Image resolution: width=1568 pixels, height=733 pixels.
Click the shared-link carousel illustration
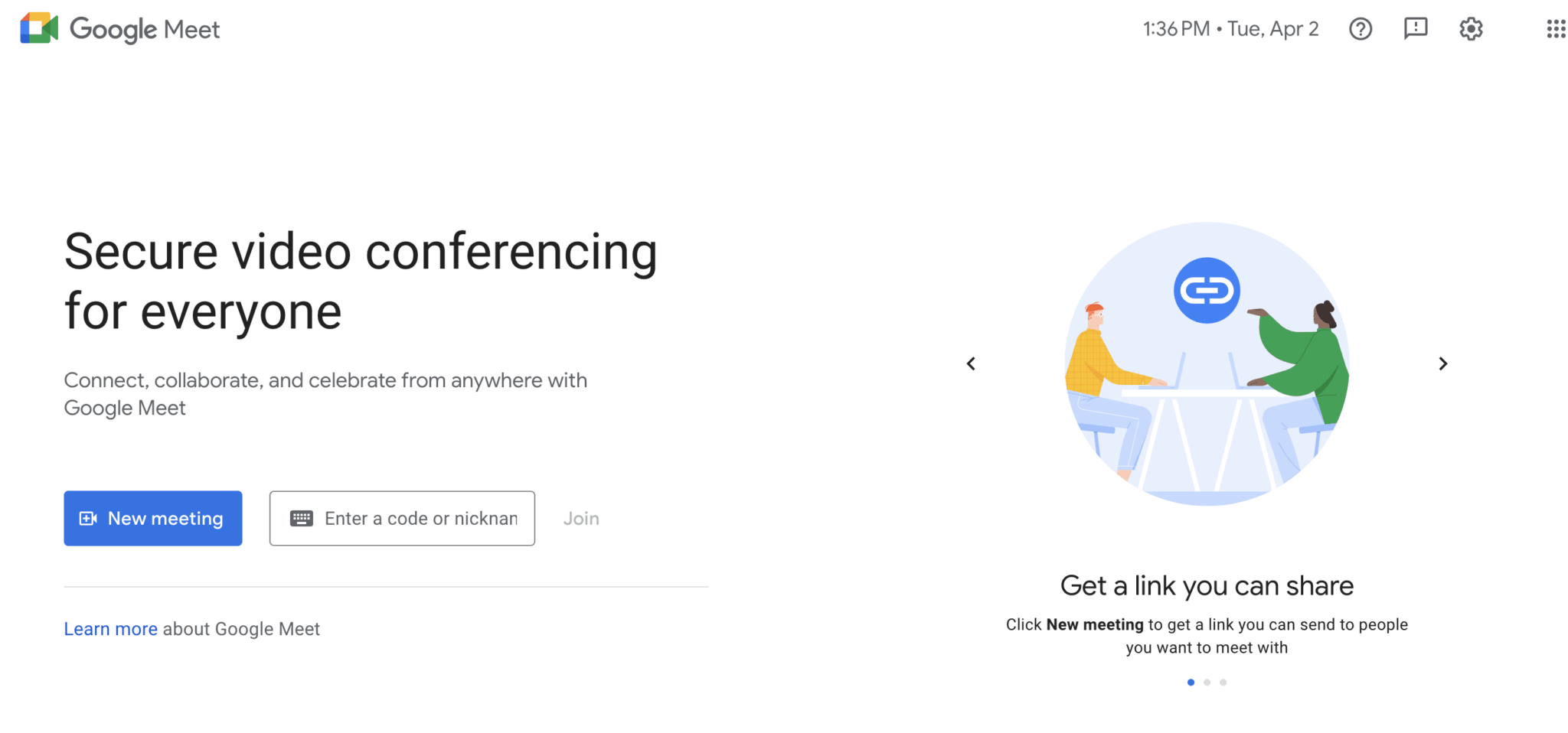tap(1206, 363)
